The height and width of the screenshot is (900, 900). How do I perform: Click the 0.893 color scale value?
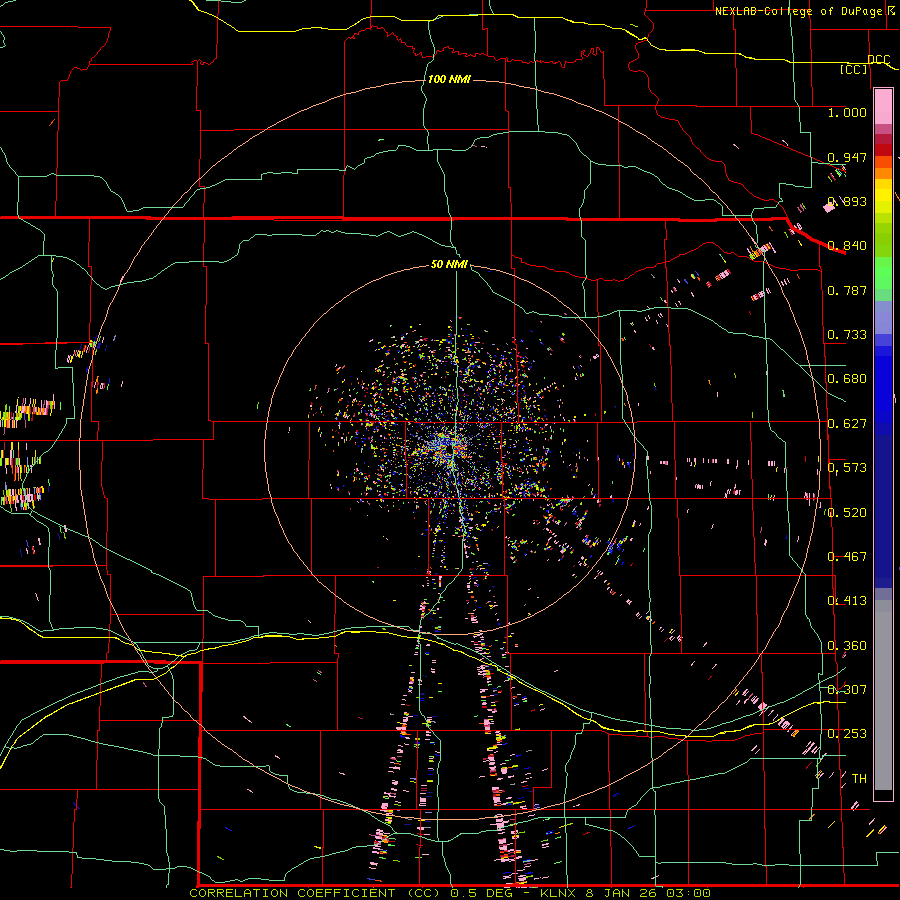coord(847,201)
